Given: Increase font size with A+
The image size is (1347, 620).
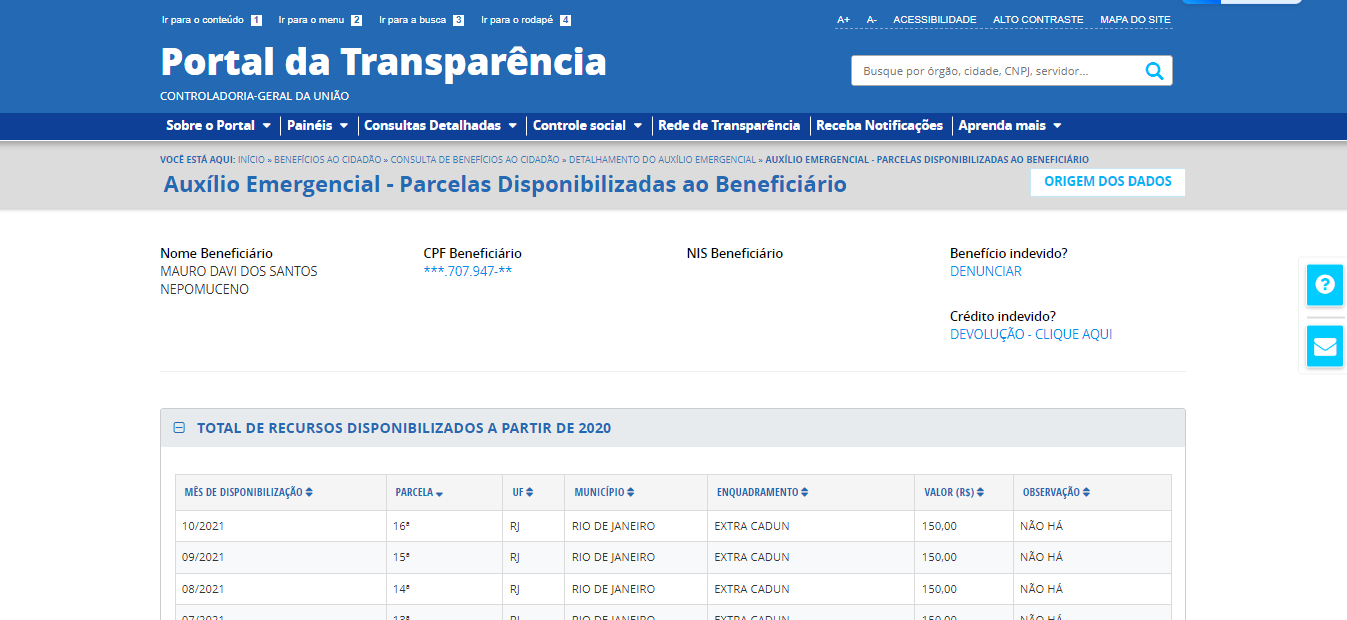Looking at the screenshot, I should [843, 20].
